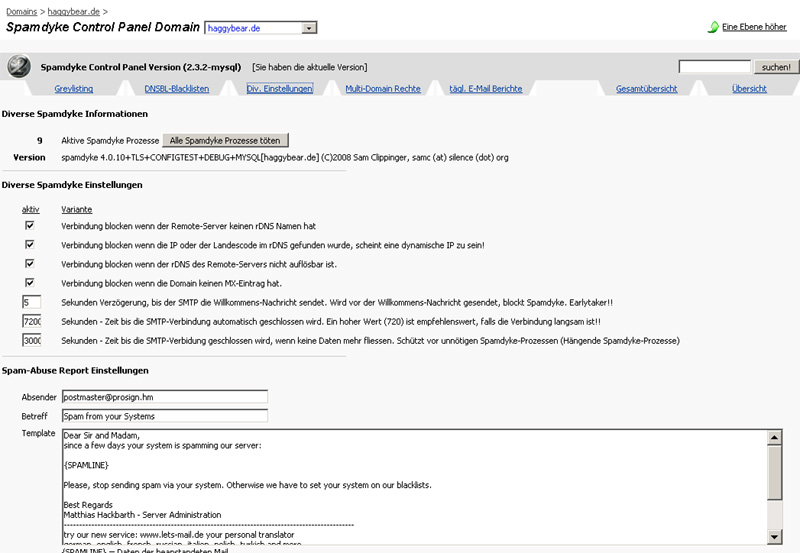Image resolution: width=800 pixels, height=553 pixels.
Task: Click the Spamdyke logo icon
Action: coord(19,67)
